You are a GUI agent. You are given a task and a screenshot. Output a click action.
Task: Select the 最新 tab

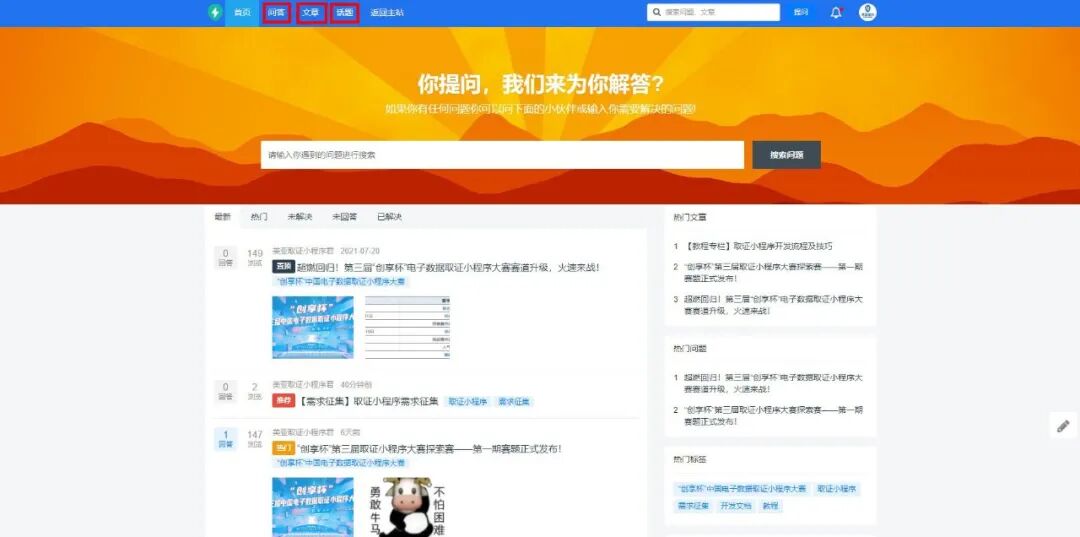[x=222, y=217]
